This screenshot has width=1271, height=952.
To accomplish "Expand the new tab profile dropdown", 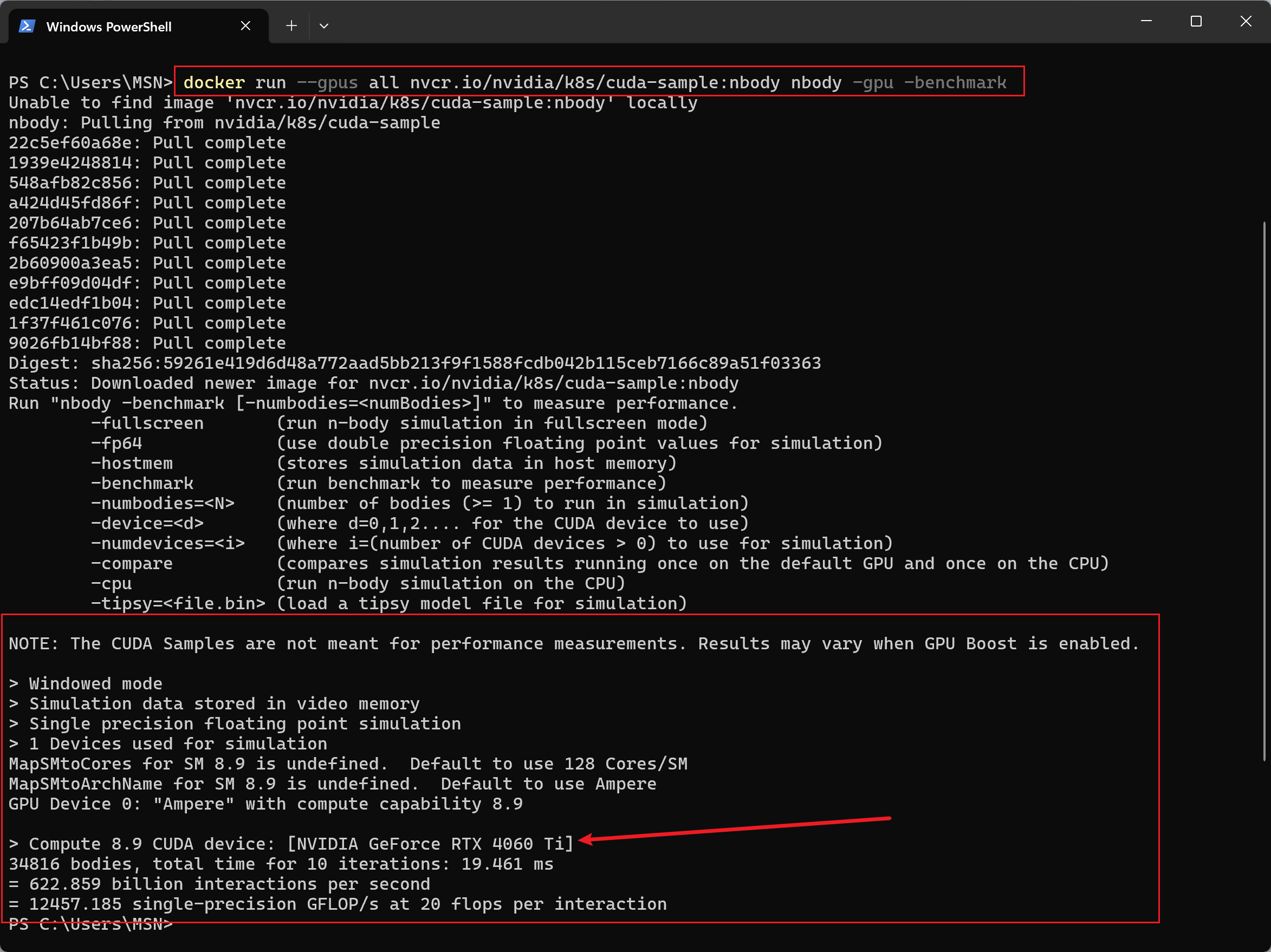I will coord(324,26).
